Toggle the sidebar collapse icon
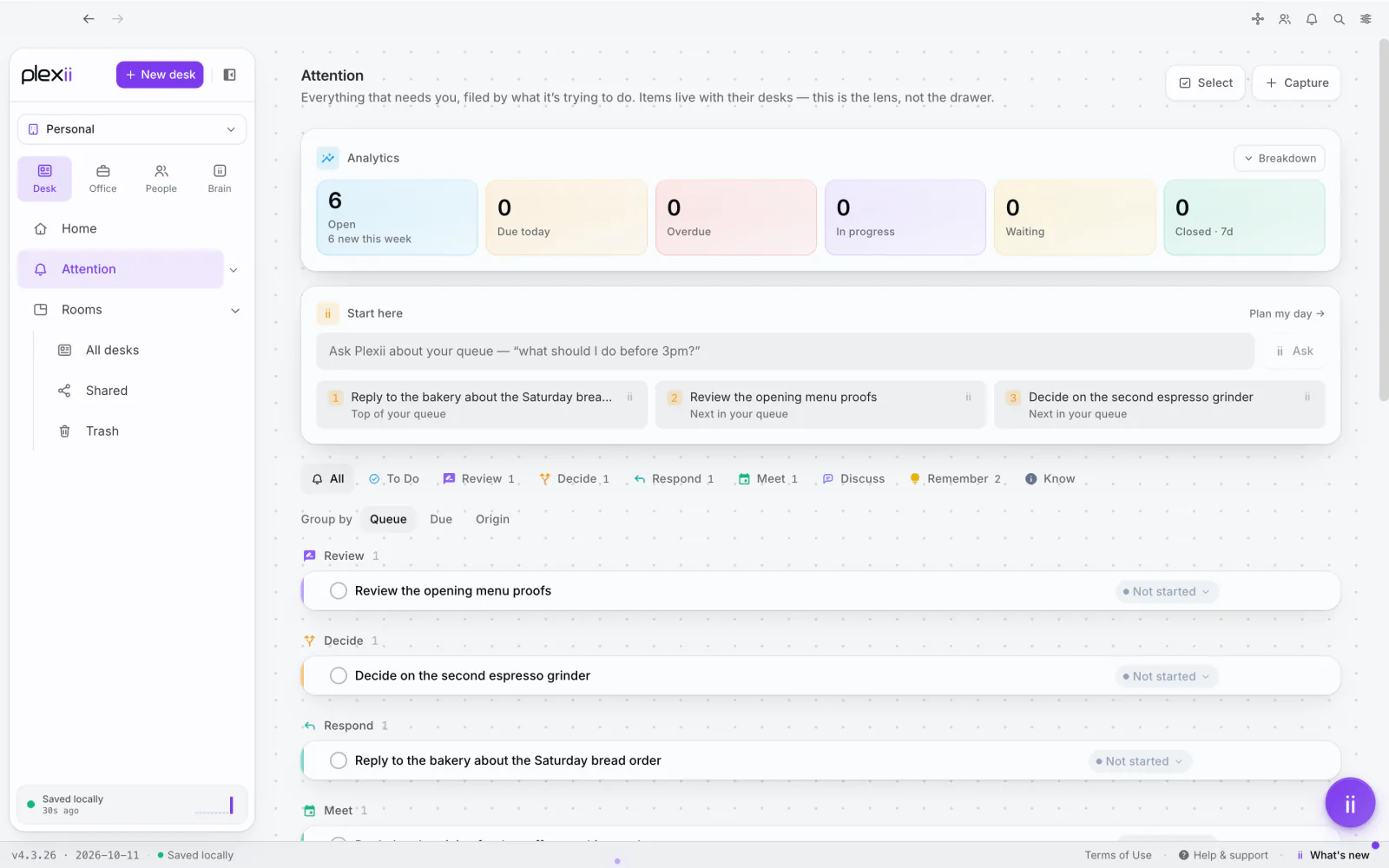The height and width of the screenshot is (868, 1389). [230, 75]
